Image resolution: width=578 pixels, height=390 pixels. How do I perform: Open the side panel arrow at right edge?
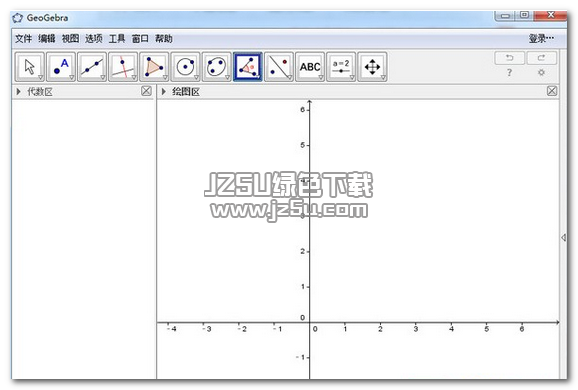[563, 237]
